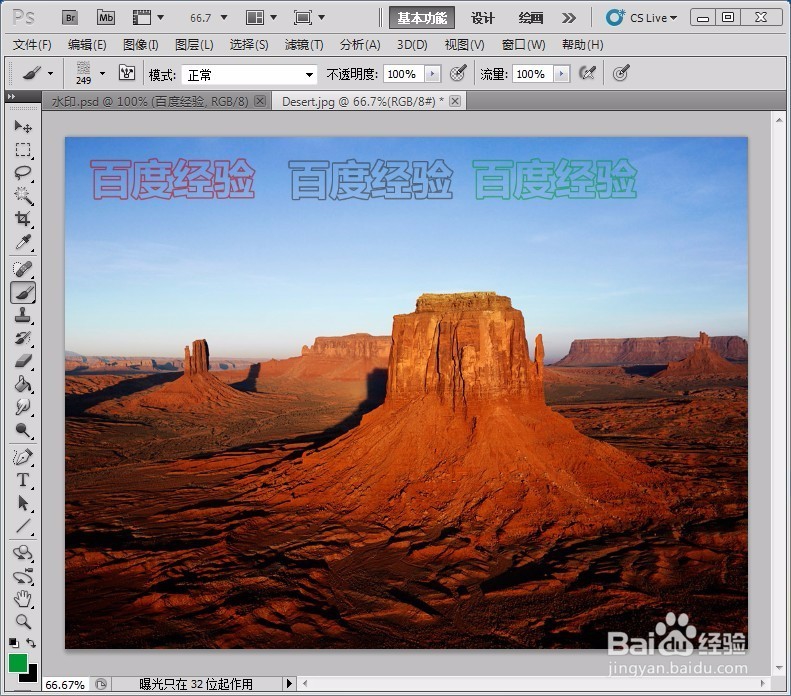Select the Line tool
Image resolution: width=791 pixels, height=696 pixels.
tap(23, 526)
